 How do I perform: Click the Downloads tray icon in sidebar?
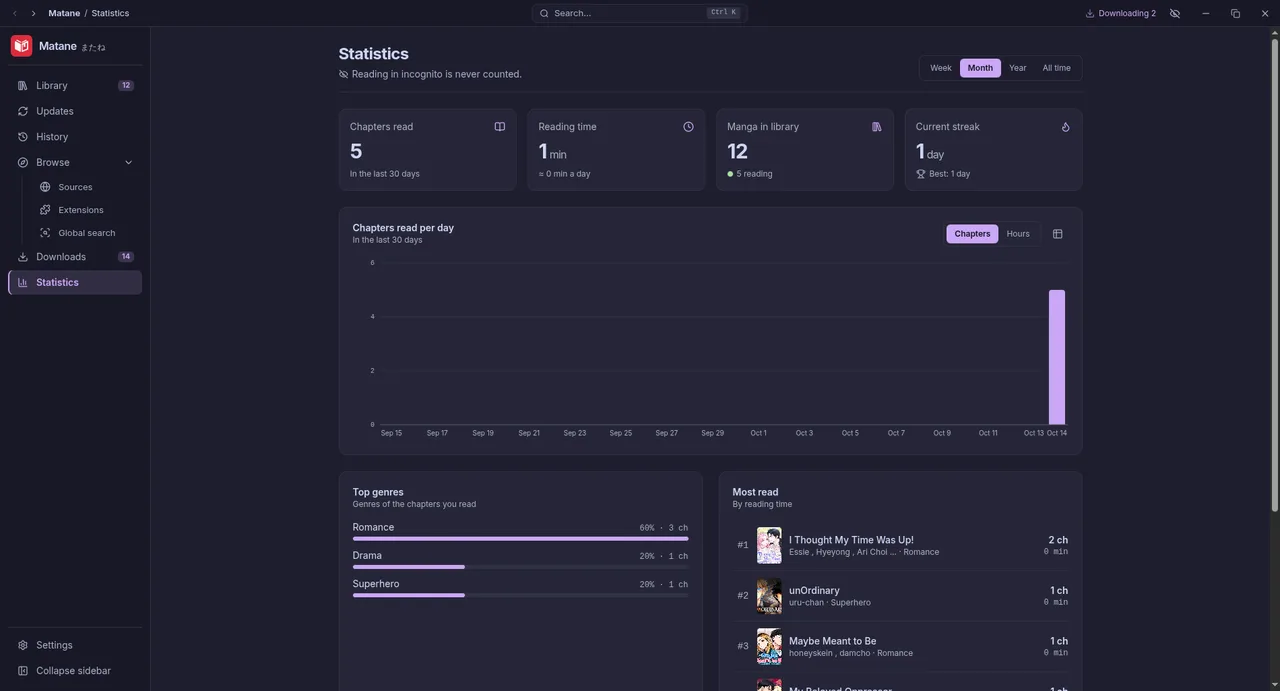click(23, 257)
